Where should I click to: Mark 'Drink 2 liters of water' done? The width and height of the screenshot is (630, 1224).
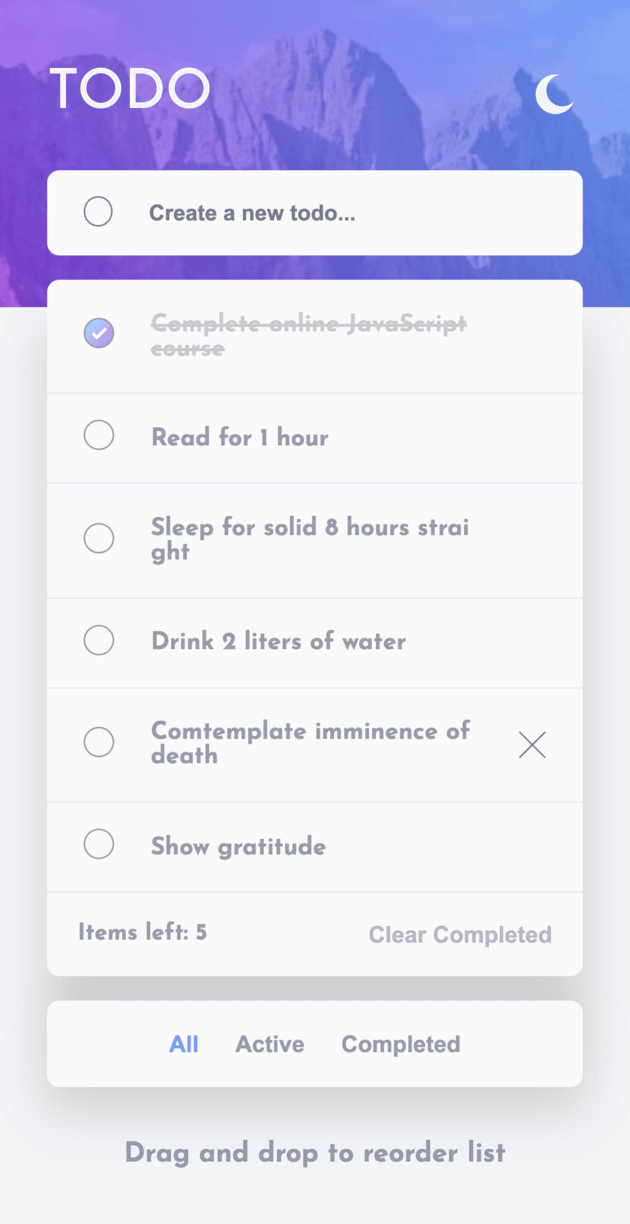point(98,640)
